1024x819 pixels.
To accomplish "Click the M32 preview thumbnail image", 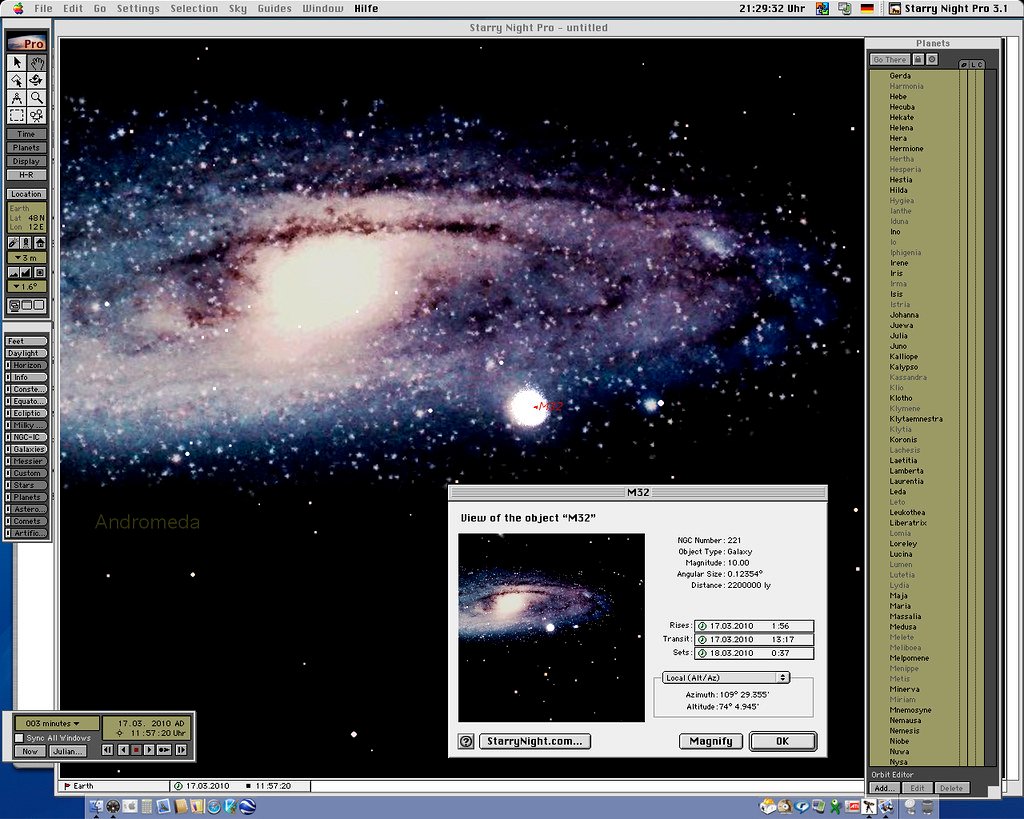I will [x=551, y=626].
